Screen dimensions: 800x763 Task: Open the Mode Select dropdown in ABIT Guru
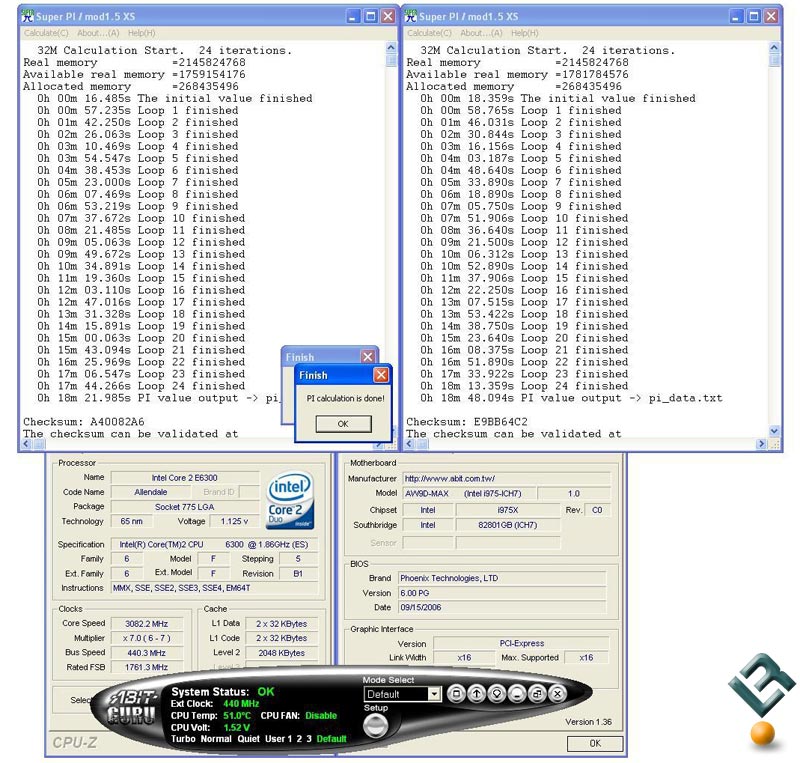434,694
